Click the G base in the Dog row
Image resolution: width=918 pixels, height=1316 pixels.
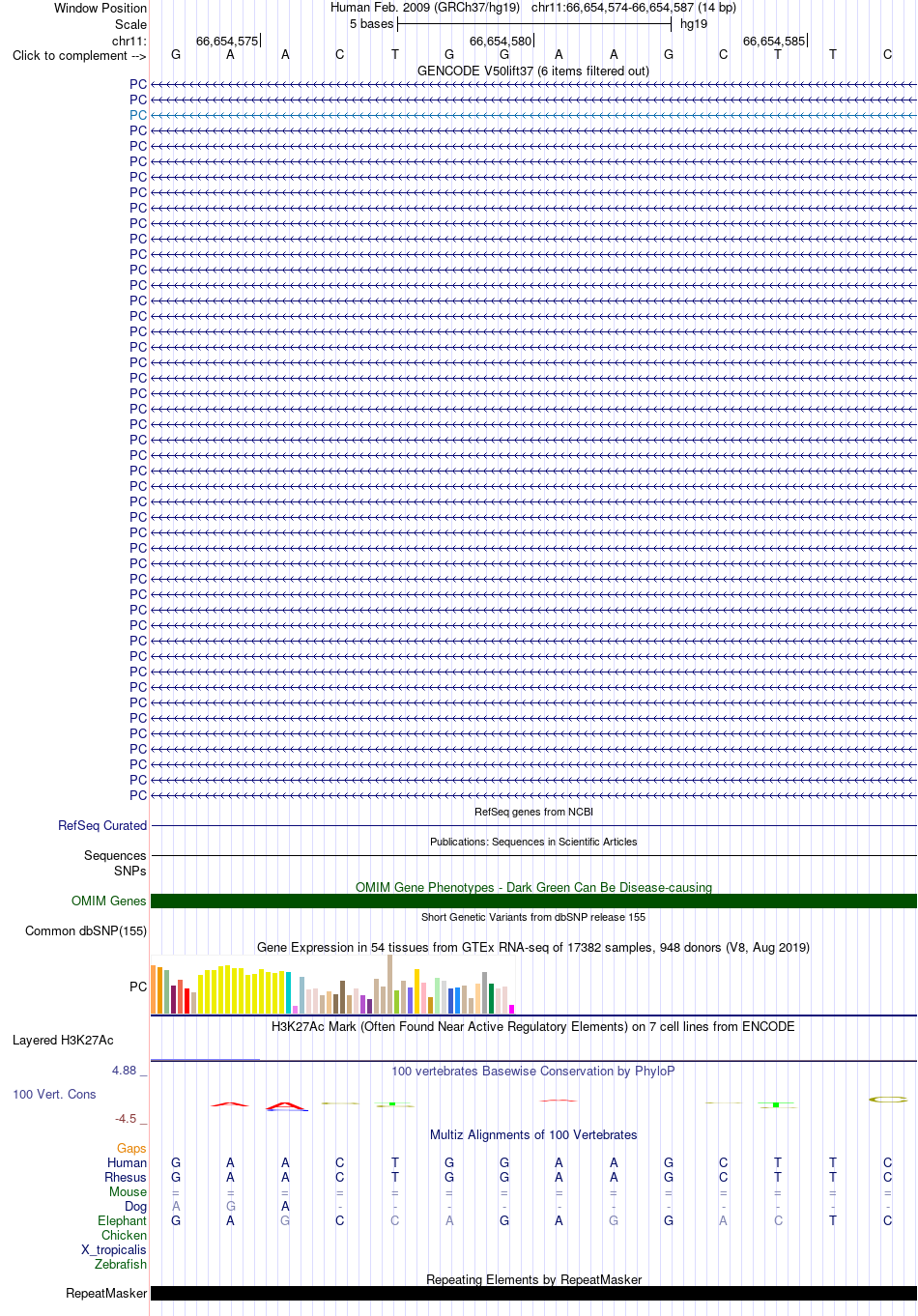(230, 1206)
